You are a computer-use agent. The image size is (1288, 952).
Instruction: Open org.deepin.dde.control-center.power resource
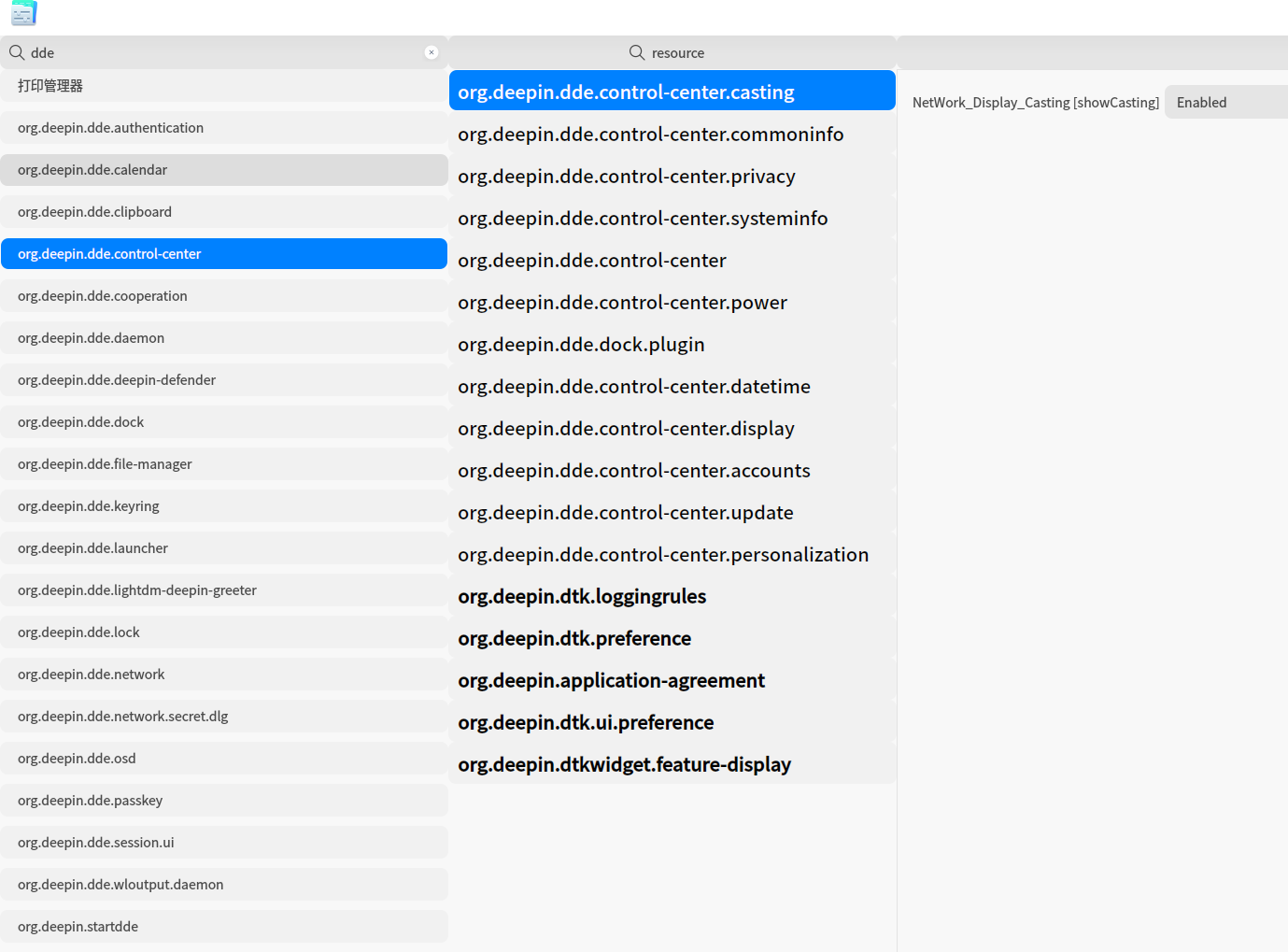pos(672,302)
